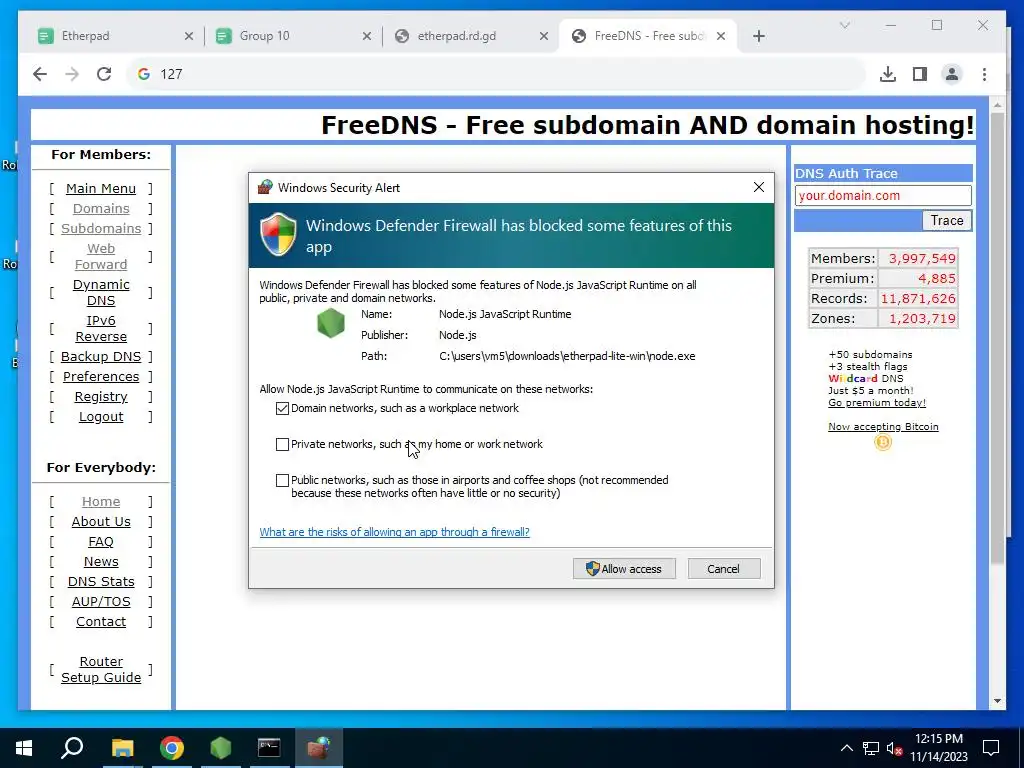Open the IPv6 Reverse link
The height and width of the screenshot is (768, 1024).
101,328
